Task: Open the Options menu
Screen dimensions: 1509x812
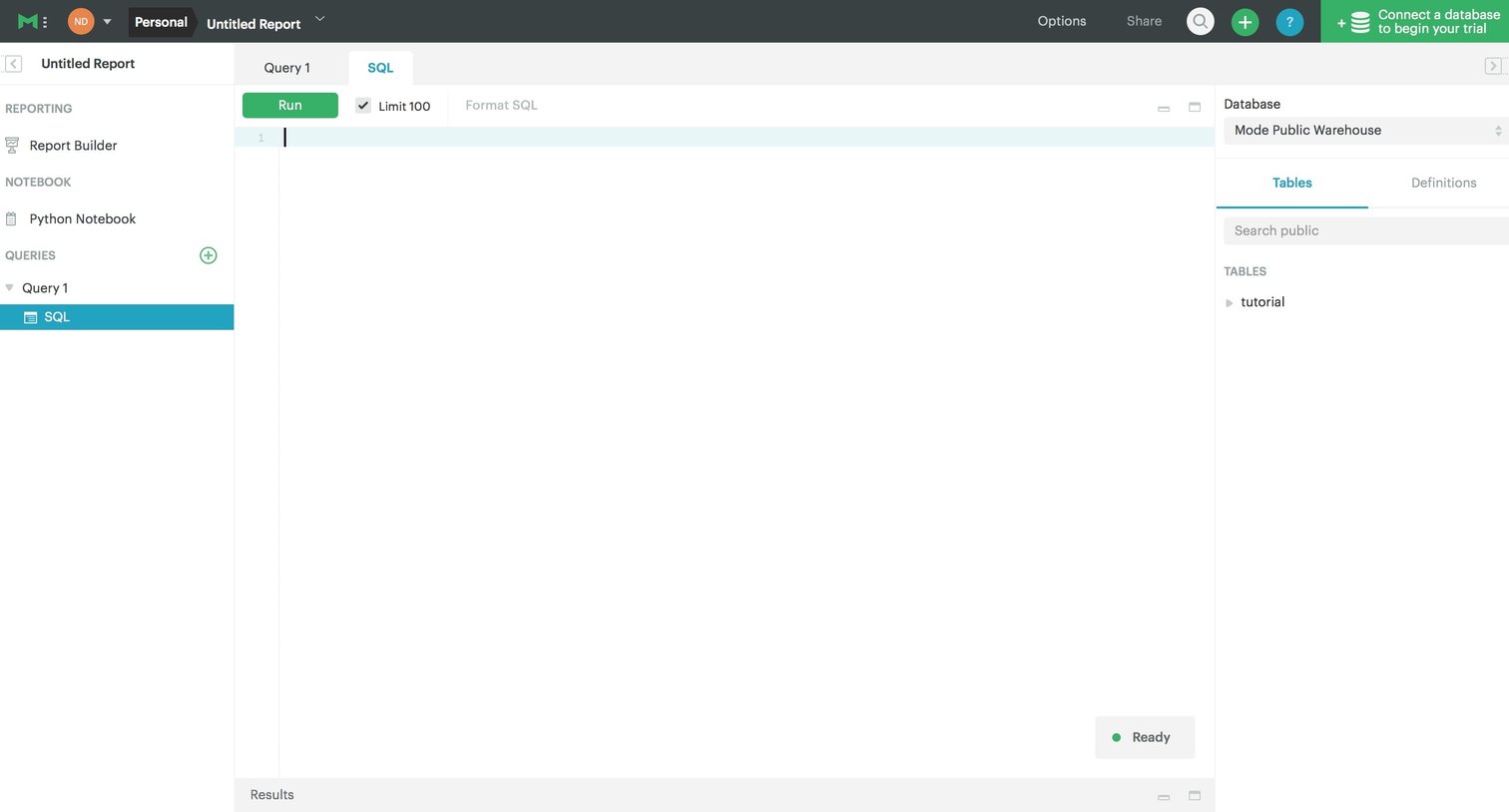Action: [x=1062, y=21]
